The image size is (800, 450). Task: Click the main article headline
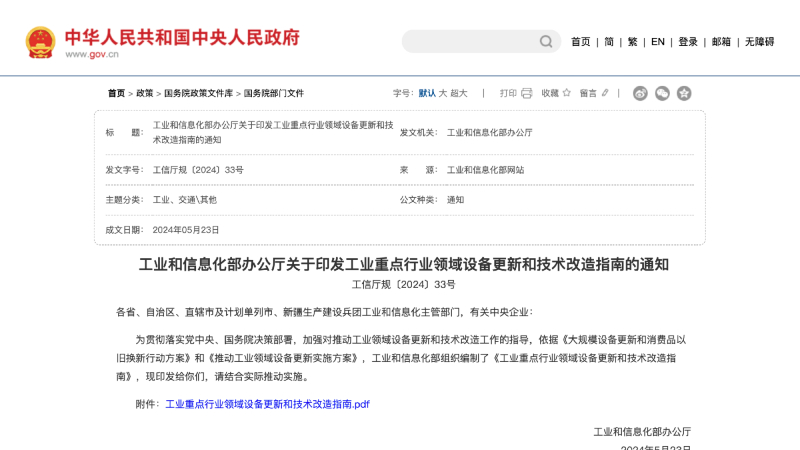click(404, 264)
